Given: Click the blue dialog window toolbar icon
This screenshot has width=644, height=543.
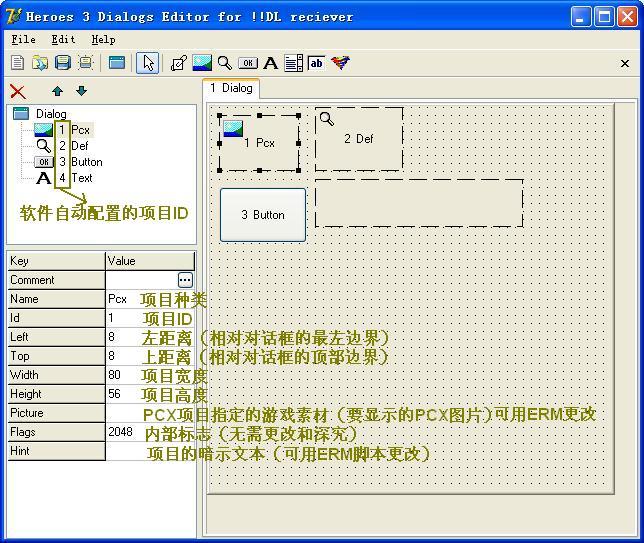Looking at the screenshot, I should [x=117, y=63].
